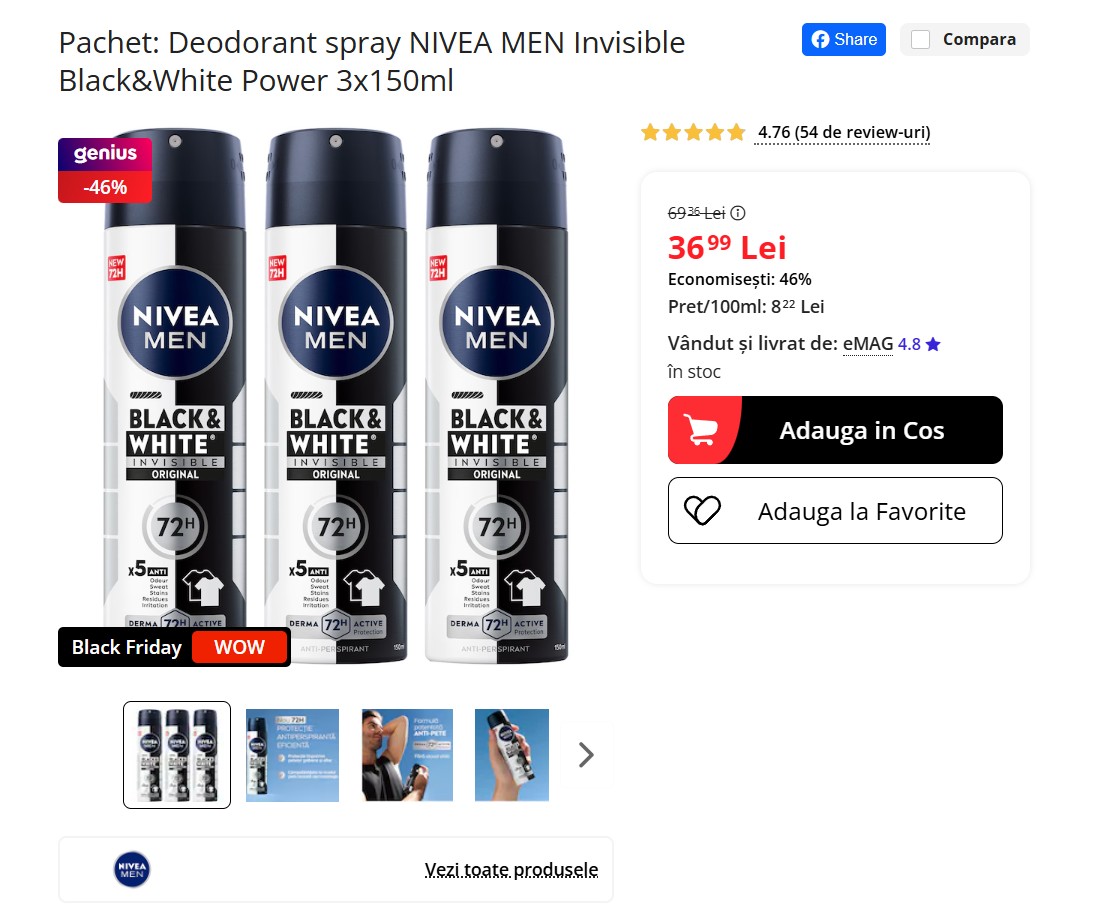Open the 4.76 (54 de review-uri) link
This screenshot has width=1105, height=917.
pos(844,133)
